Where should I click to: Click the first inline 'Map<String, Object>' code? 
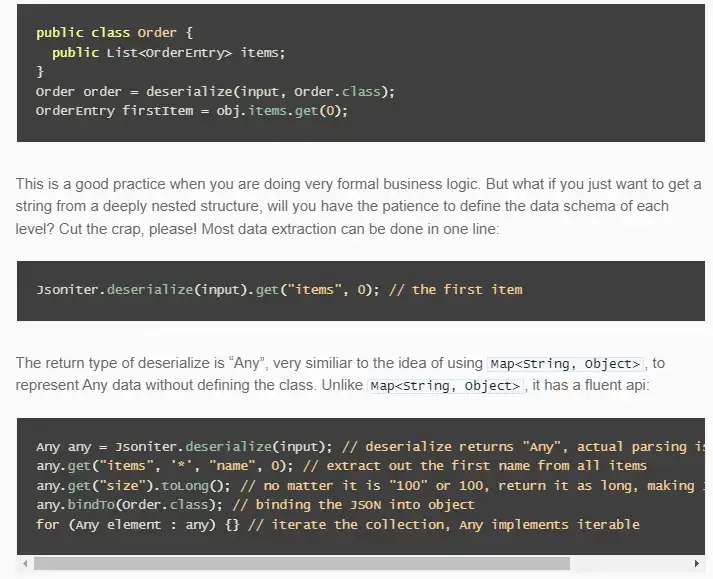point(564,364)
